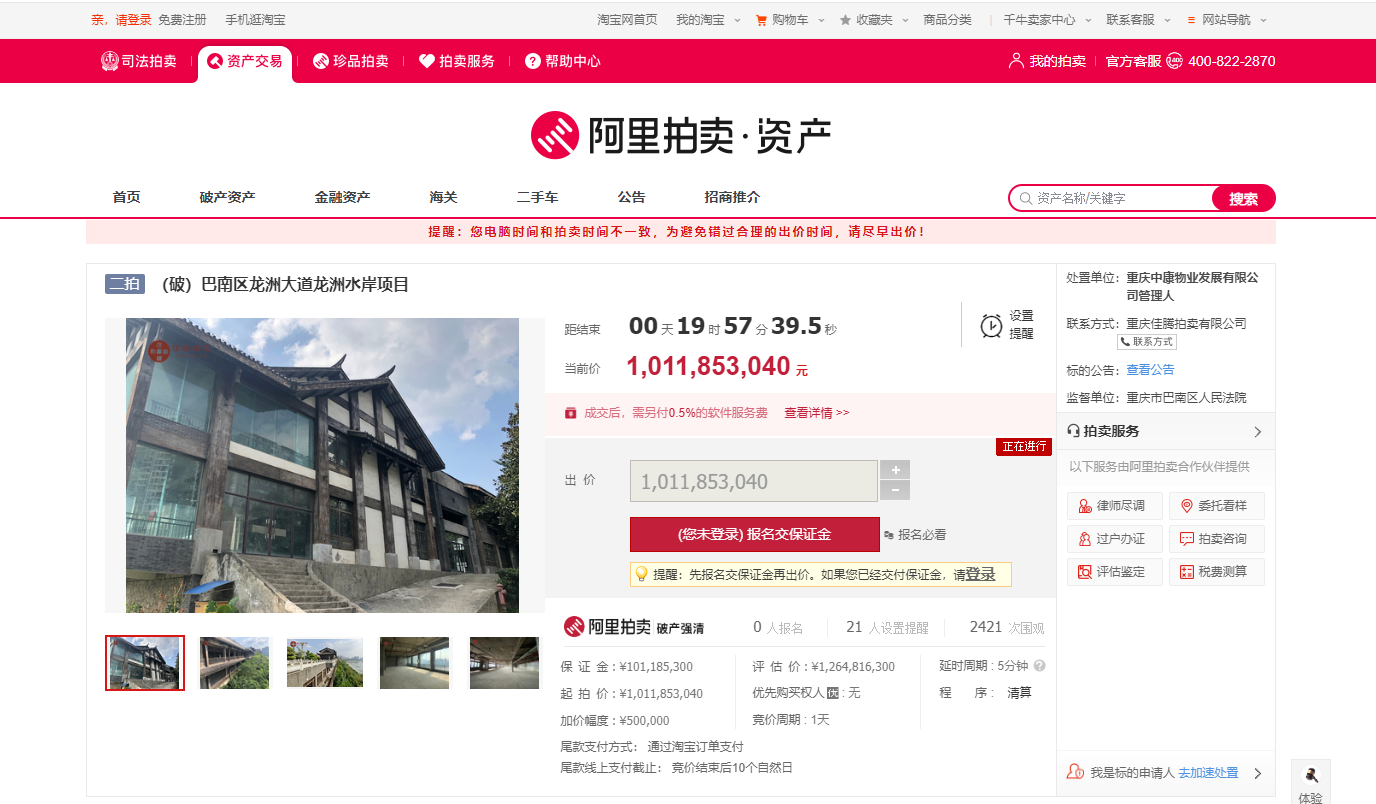Click the 首页 menu item
Image resolution: width=1376 pixels, height=804 pixels.
[127, 197]
